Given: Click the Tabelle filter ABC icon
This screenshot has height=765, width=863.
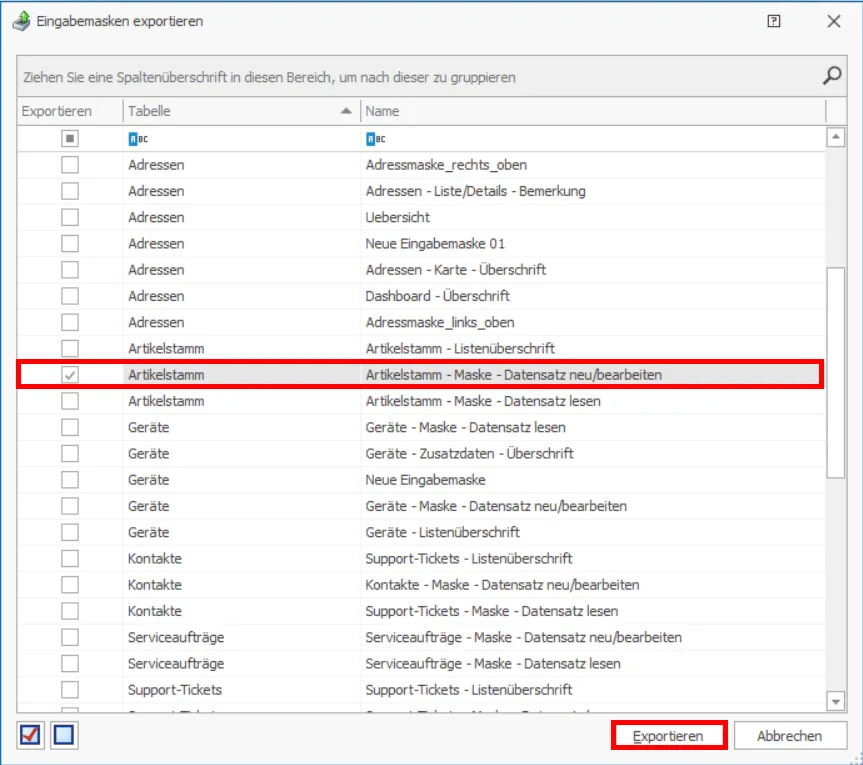Looking at the screenshot, I should (138, 139).
